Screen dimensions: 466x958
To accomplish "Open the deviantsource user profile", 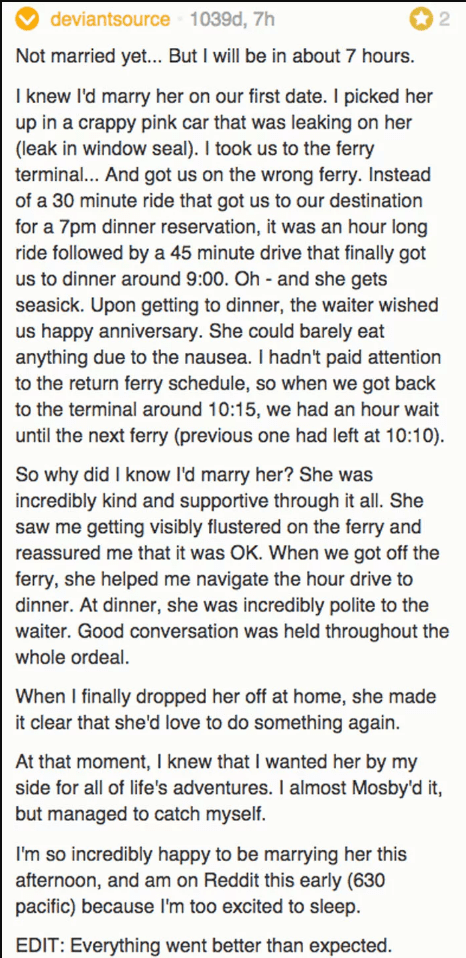I will click(x=110, y=20).
